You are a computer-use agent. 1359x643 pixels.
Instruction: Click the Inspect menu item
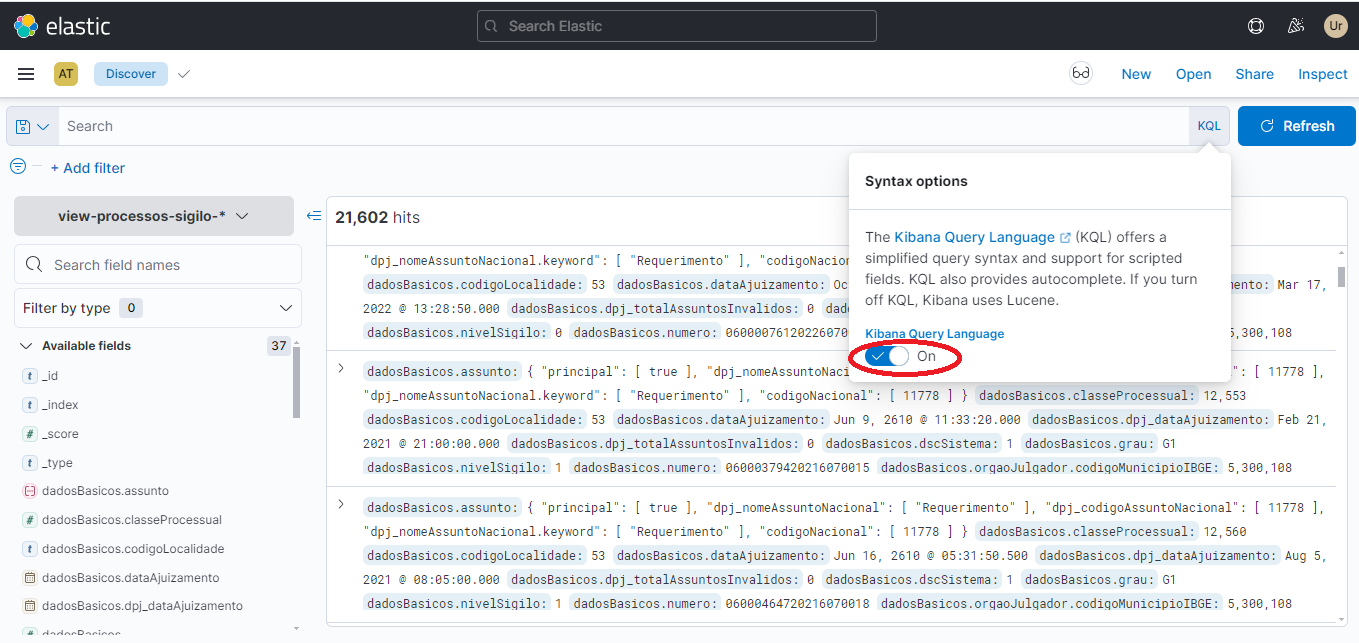[x=1322, y=74]
